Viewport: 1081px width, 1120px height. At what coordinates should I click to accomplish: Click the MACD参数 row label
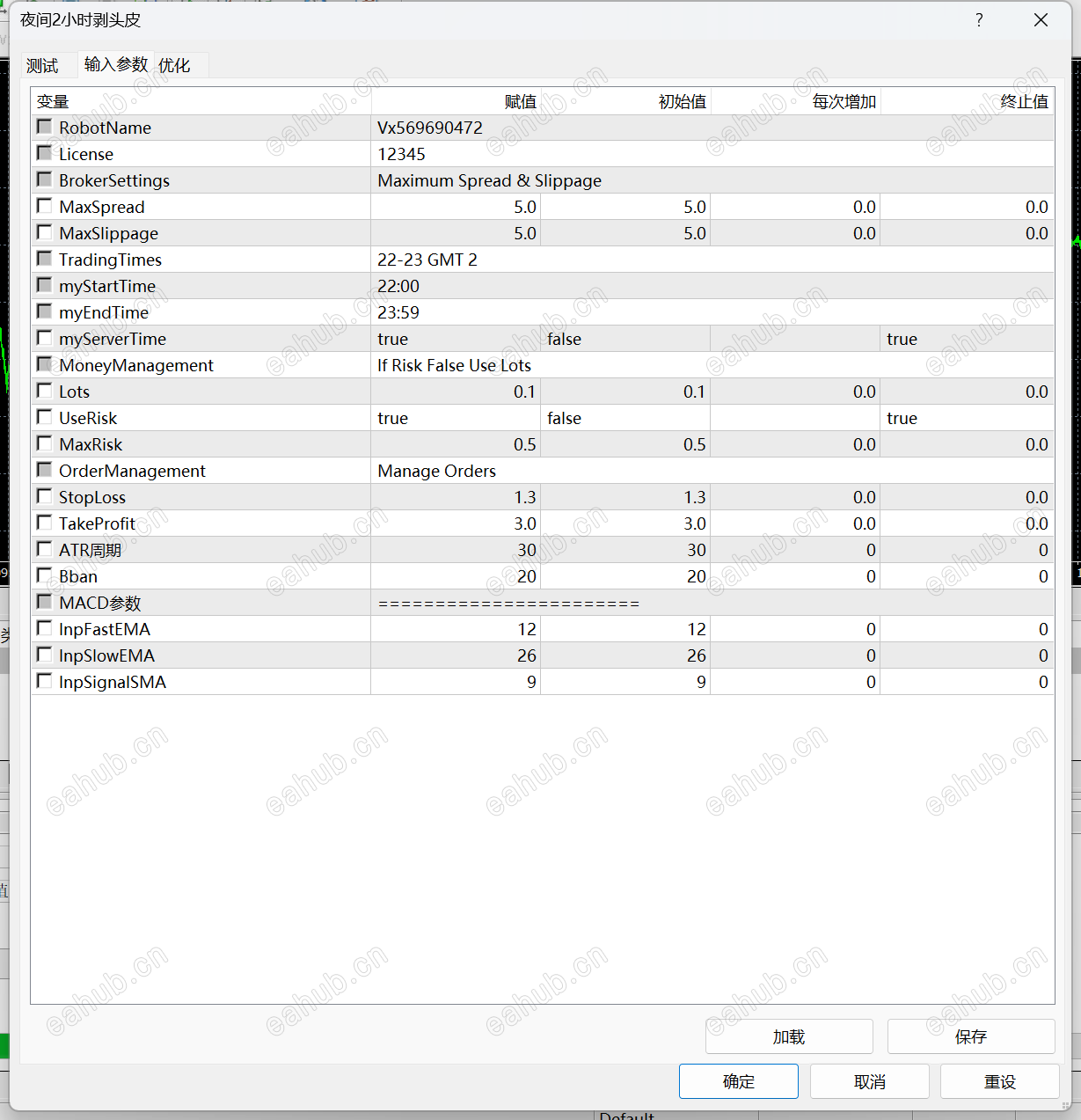pos(99,603)
